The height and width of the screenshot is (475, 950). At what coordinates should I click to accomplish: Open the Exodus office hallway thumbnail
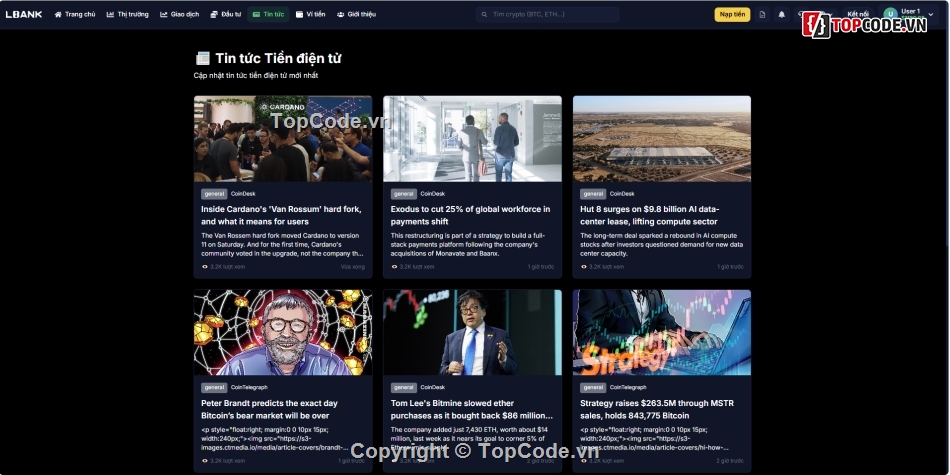coord(473,139)
